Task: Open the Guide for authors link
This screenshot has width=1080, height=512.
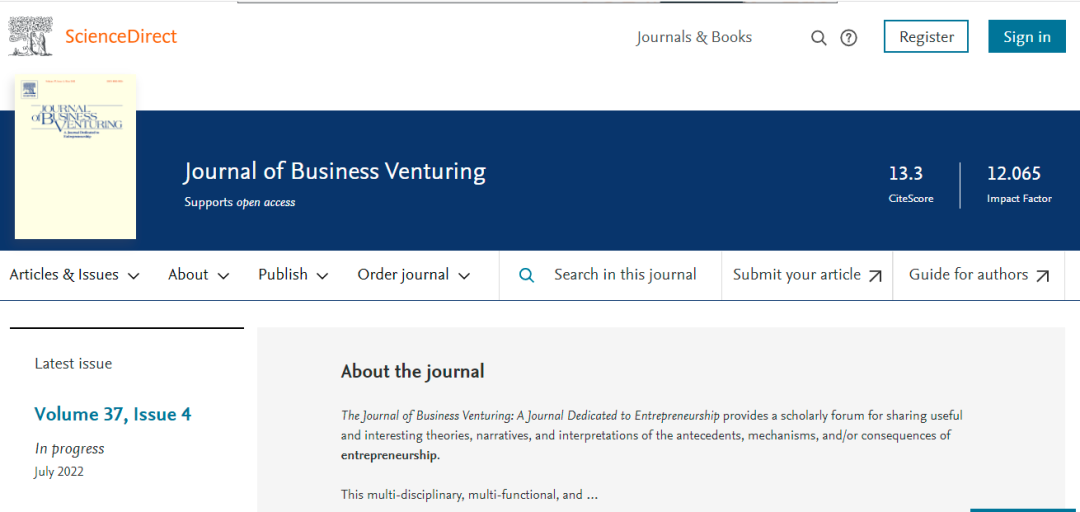Action: (968, 275)
